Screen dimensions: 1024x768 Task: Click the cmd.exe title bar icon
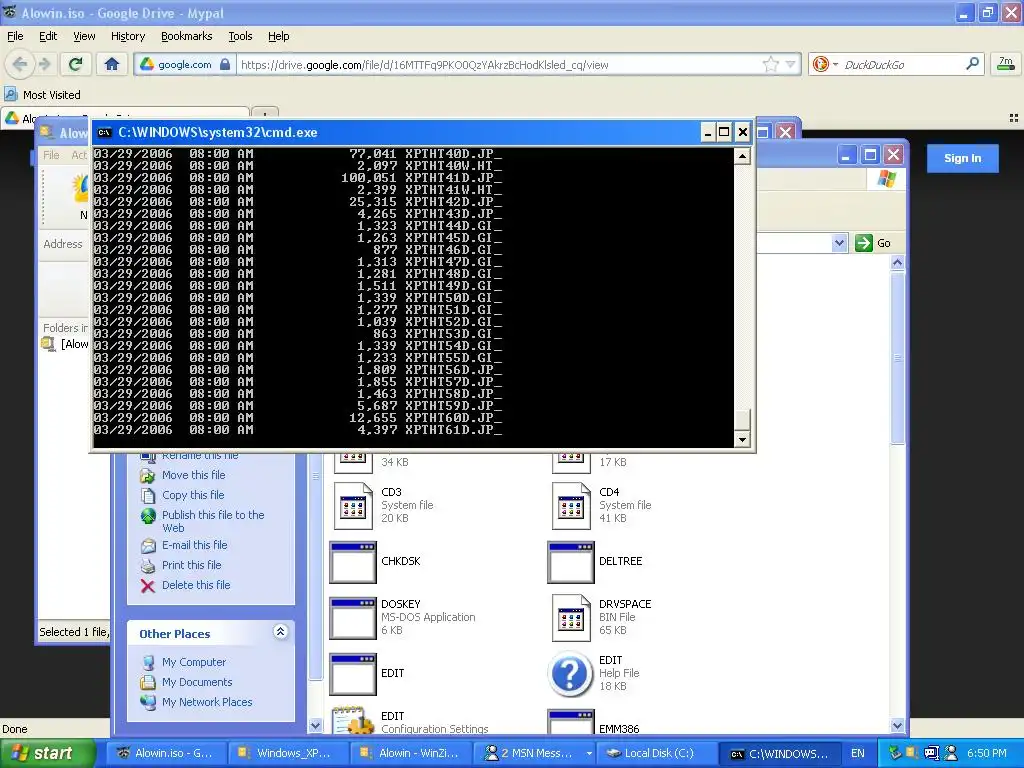click(104, 133)
